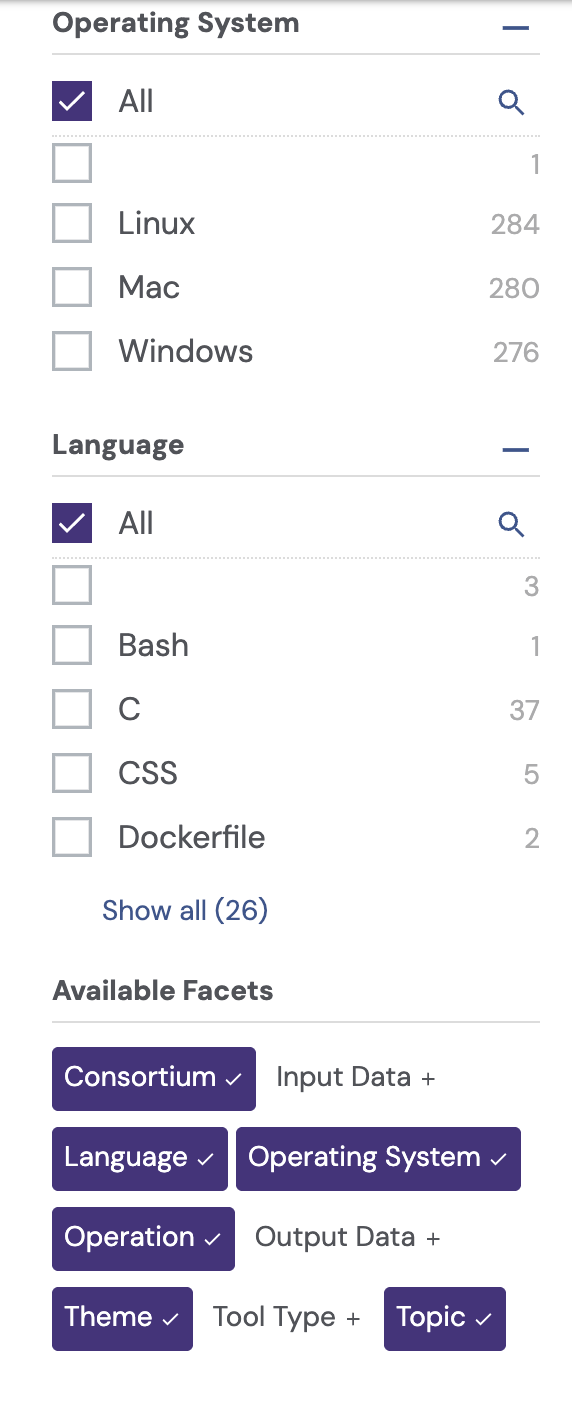Image resolution: width=572 pixels, height=1408 pixels.
Task: Disable the Operating System facet chip
Action: [x=378, y=1158]
